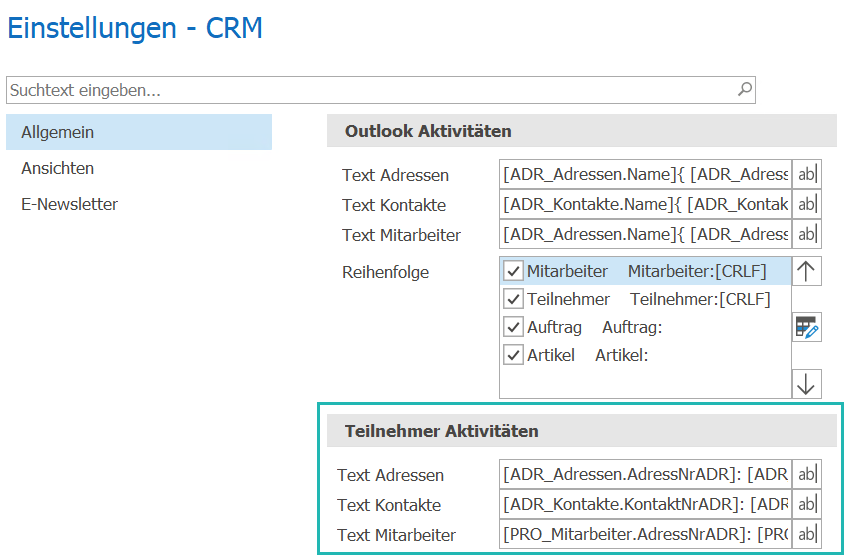853x555 pixels.
Task: Select the 'Mitarbeiter:[CRLF]' row text
Action: pos(697,271)
